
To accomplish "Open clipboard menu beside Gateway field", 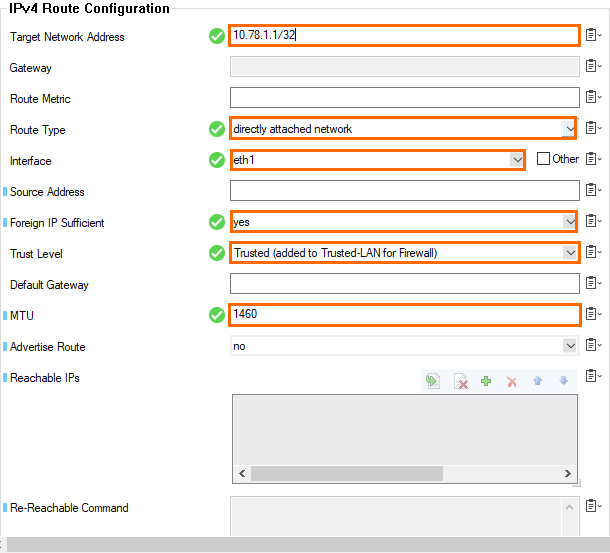I will coord(593,66).
